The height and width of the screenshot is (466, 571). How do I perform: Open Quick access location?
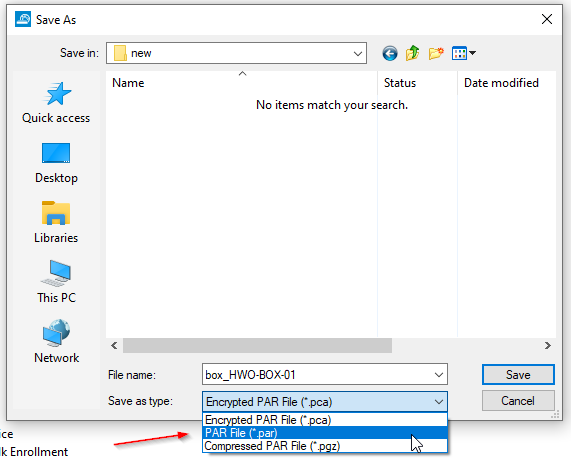click(56, 103)
